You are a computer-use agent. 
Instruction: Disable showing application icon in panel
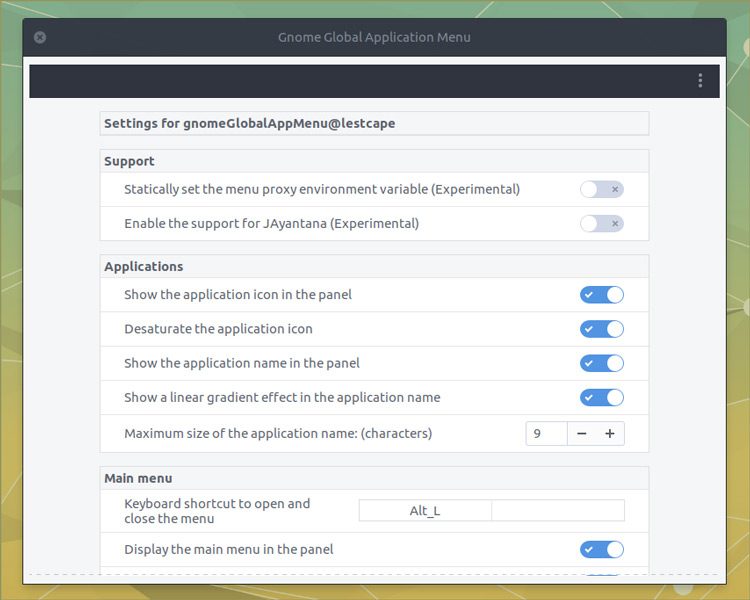point(602,295)
